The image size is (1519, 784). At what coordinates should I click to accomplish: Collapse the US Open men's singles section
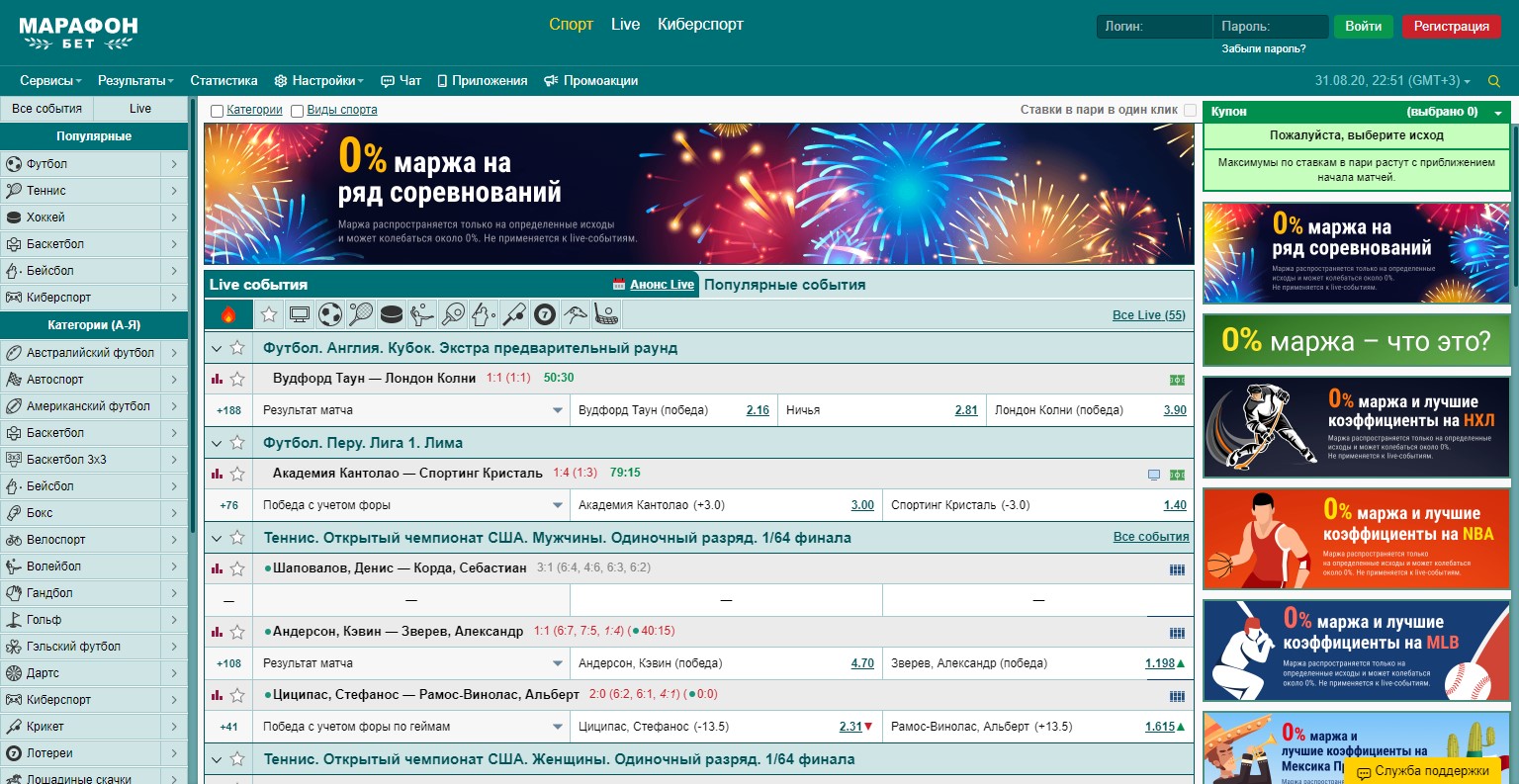point(217,538)
